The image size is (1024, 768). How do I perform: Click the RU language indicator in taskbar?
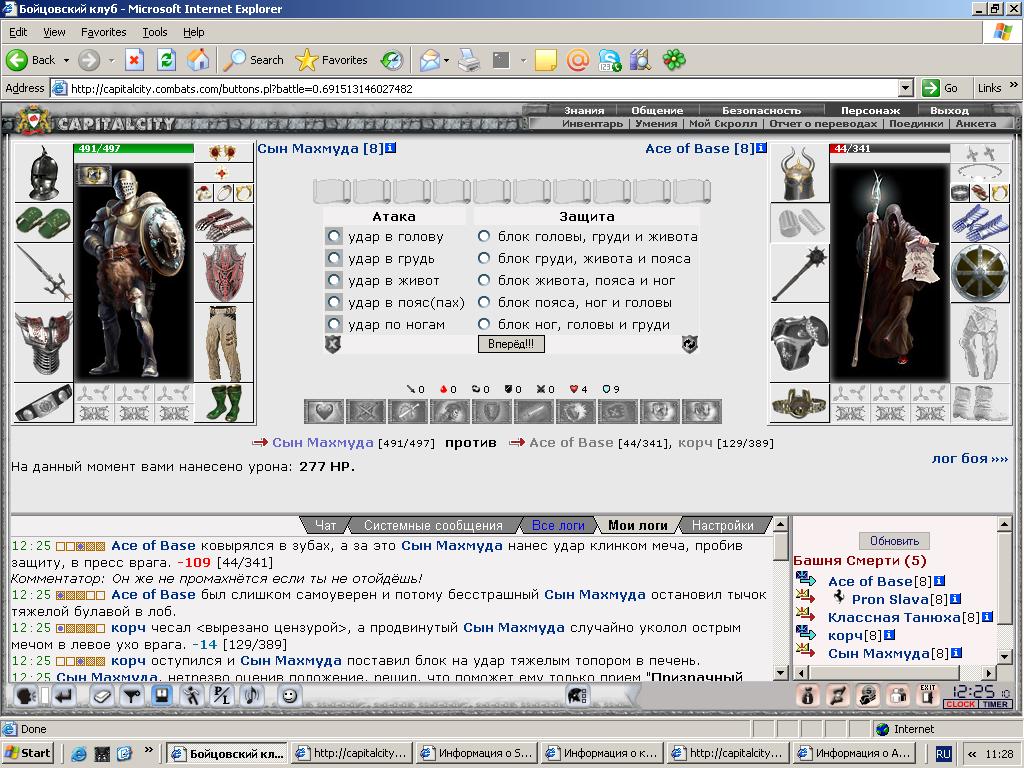[x=943, y=754]
